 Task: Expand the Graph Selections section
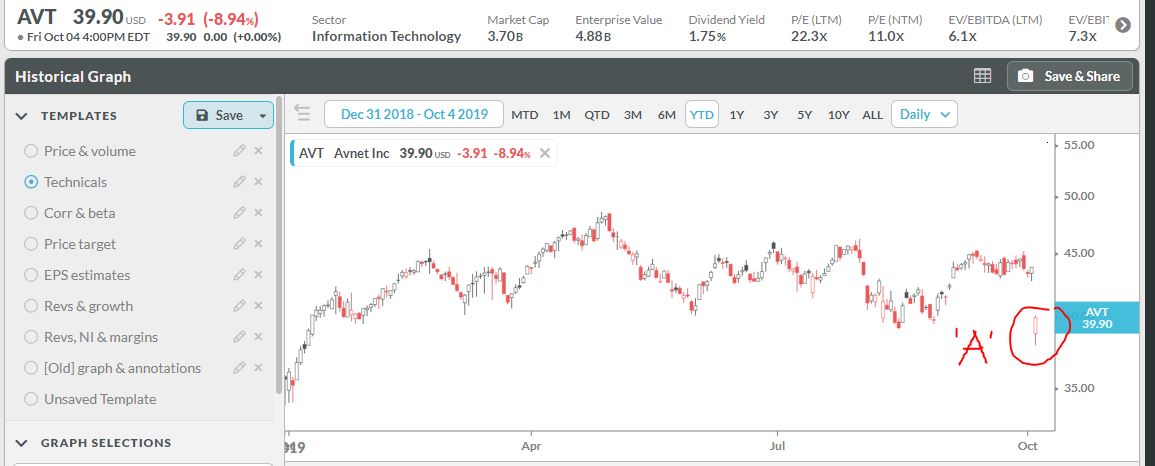point(22,443)
